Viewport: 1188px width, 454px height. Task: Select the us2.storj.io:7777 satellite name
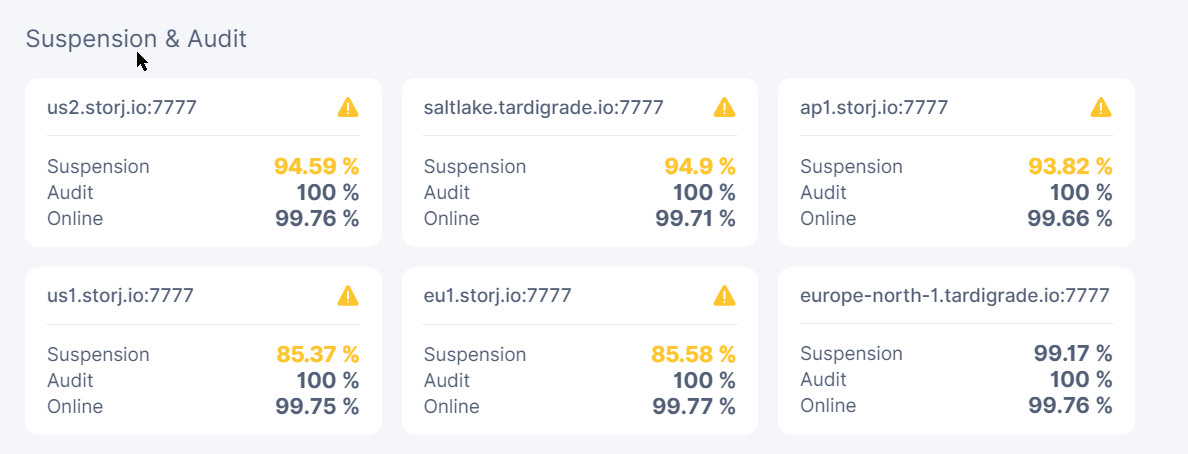(122, 108)
